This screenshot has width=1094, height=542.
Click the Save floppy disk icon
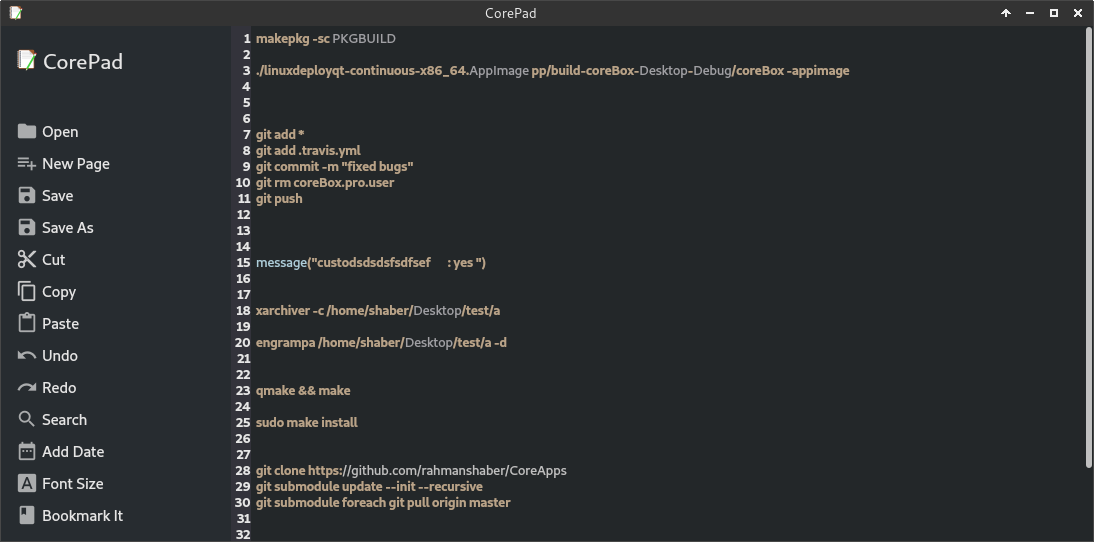[x=27, y=195]
